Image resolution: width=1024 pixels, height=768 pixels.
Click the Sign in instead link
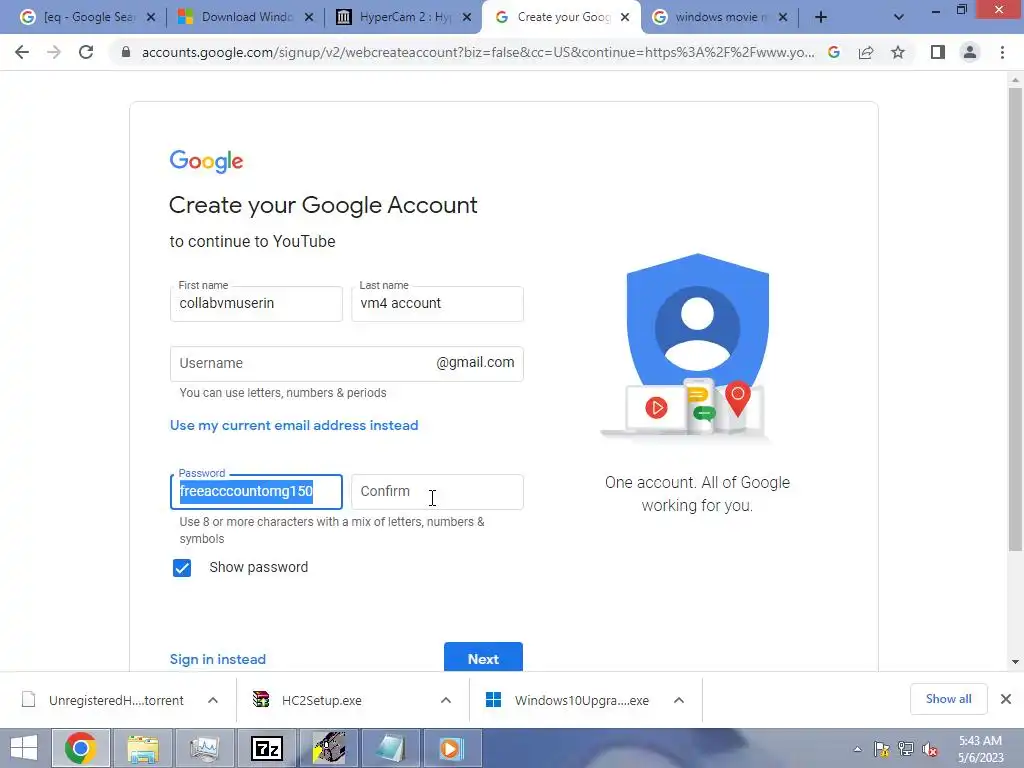[217, 659]
